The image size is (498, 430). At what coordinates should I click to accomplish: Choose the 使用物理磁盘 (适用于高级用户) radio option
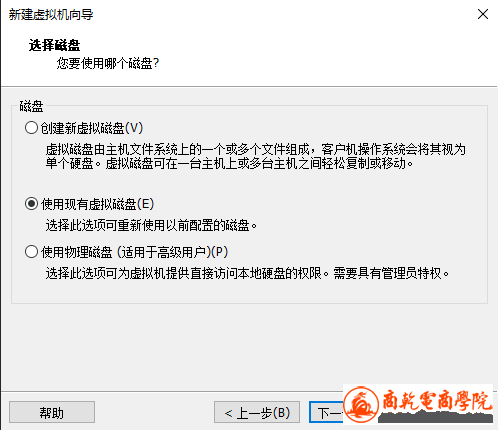coord(31,252)
